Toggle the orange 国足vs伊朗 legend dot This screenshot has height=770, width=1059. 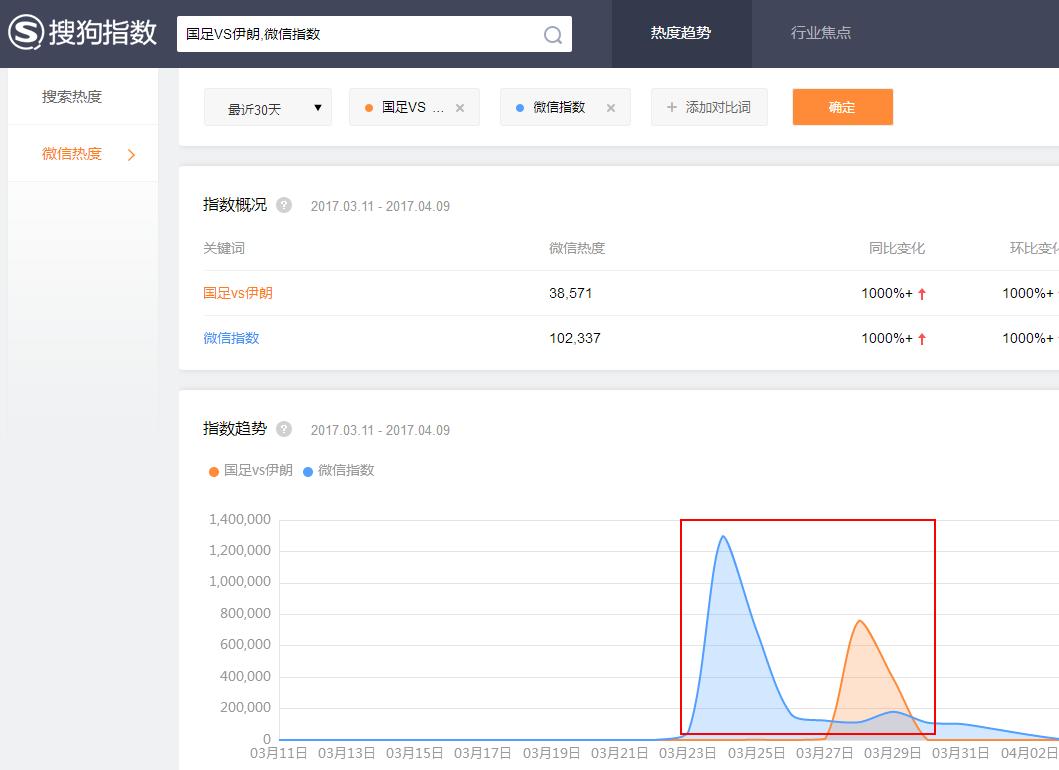pyautogui.click(x=213, y=470)
